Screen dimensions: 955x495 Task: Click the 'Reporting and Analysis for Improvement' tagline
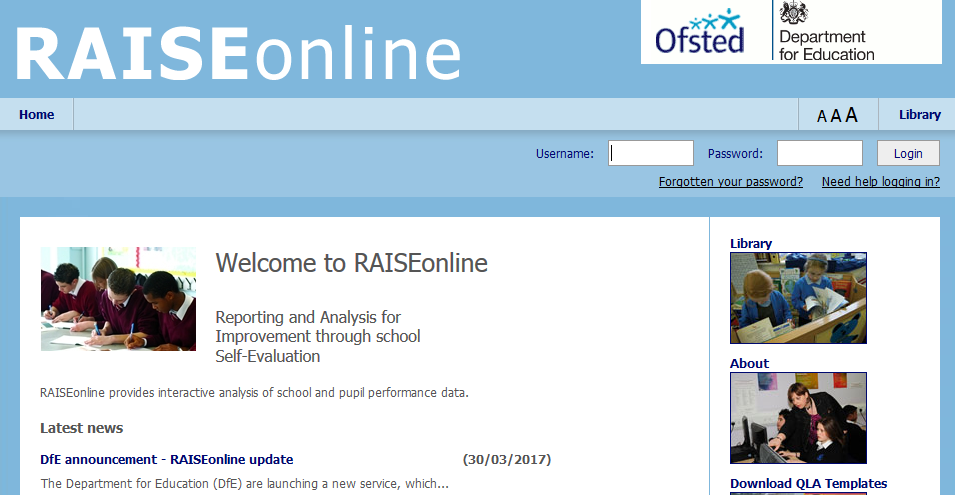tap(318, 337)
